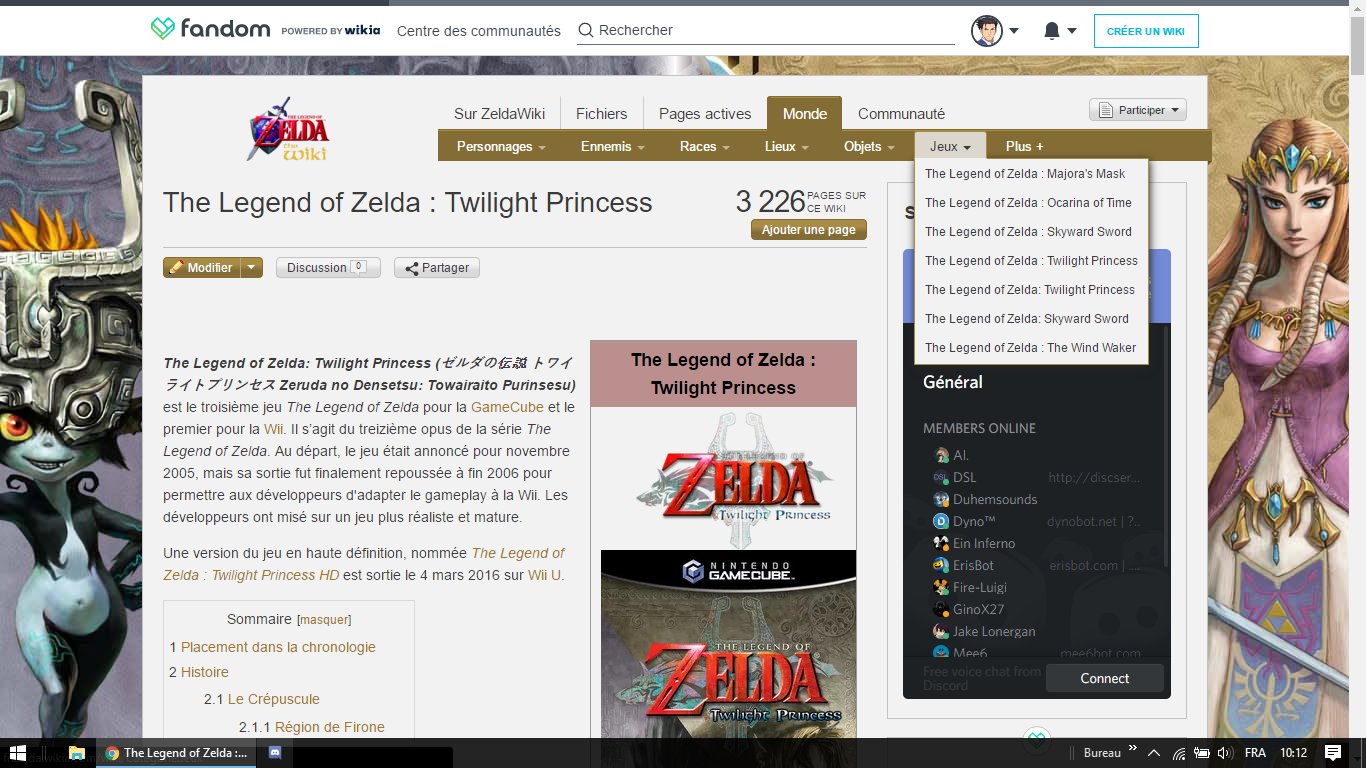This screenshot has width=1366, height=768.
Task: Open the GameCube link in article
Action: click(x=507, y=407)
